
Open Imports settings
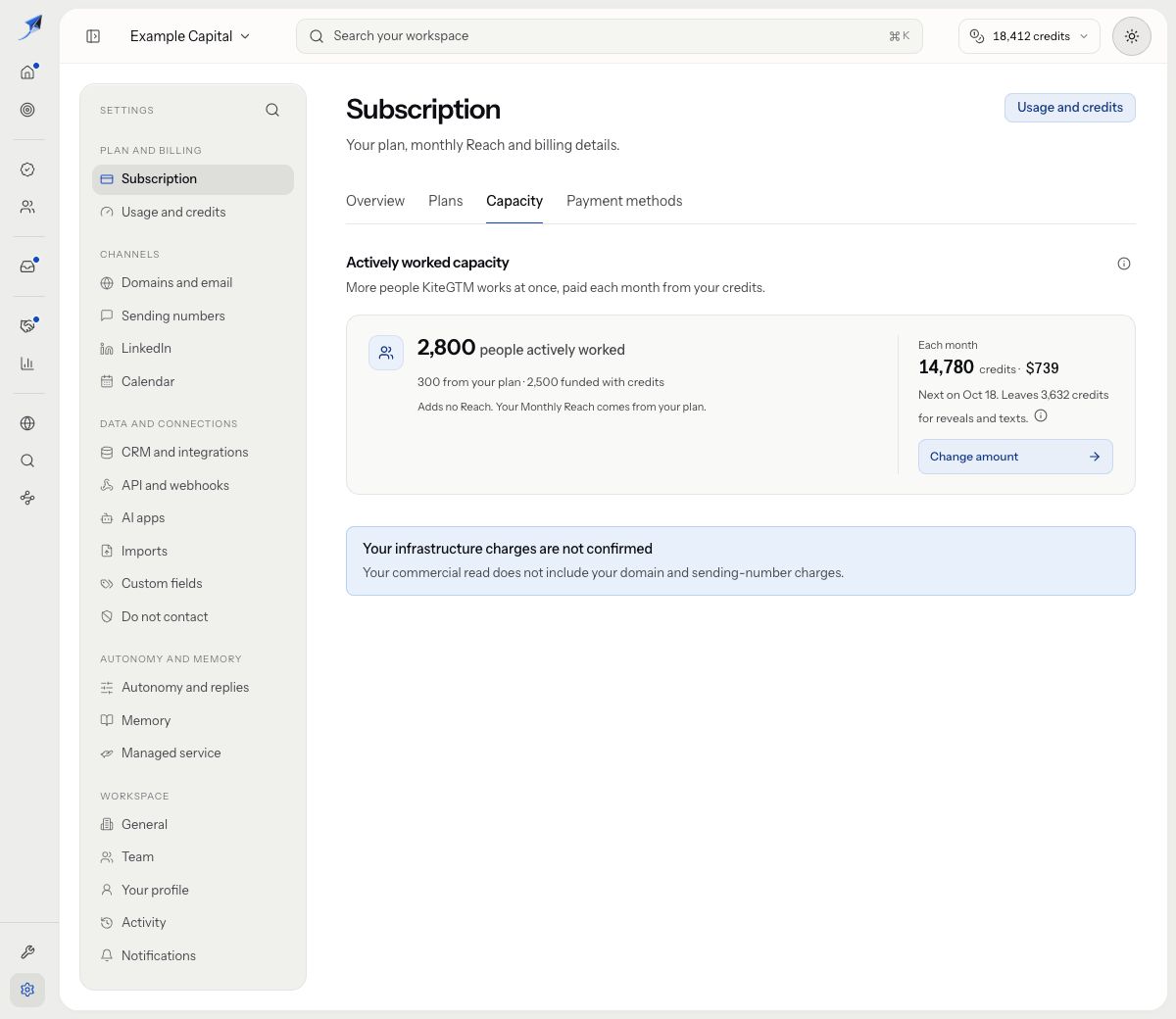click(193, 552)
